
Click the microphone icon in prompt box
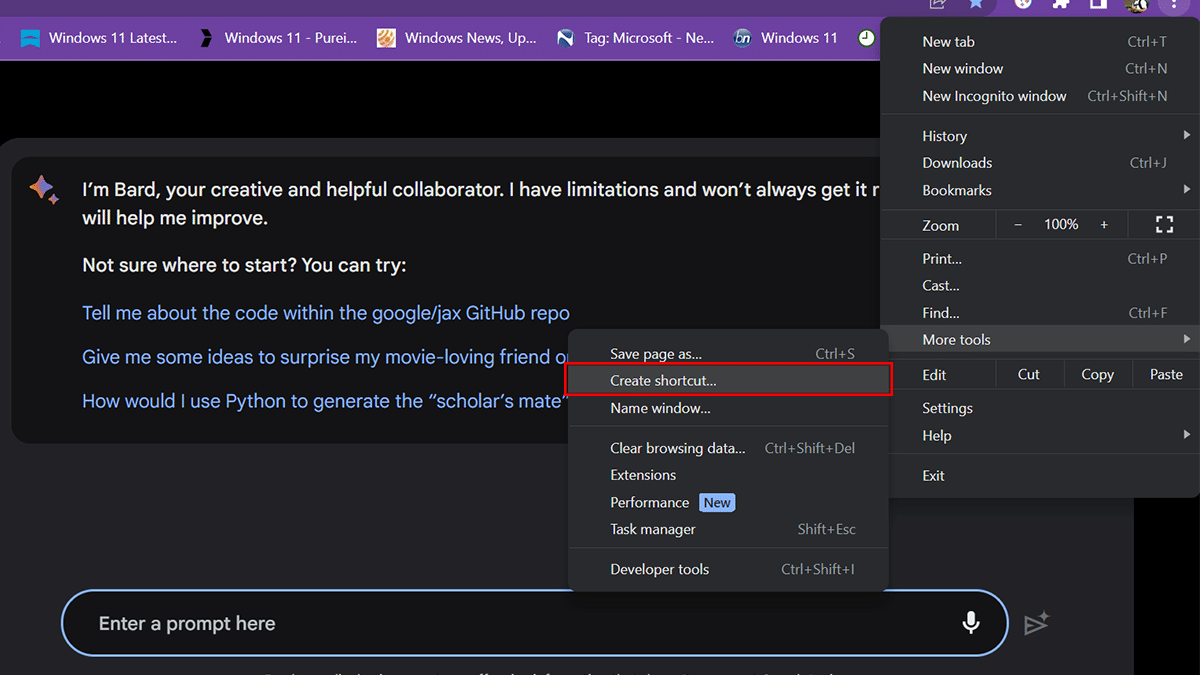970,623
